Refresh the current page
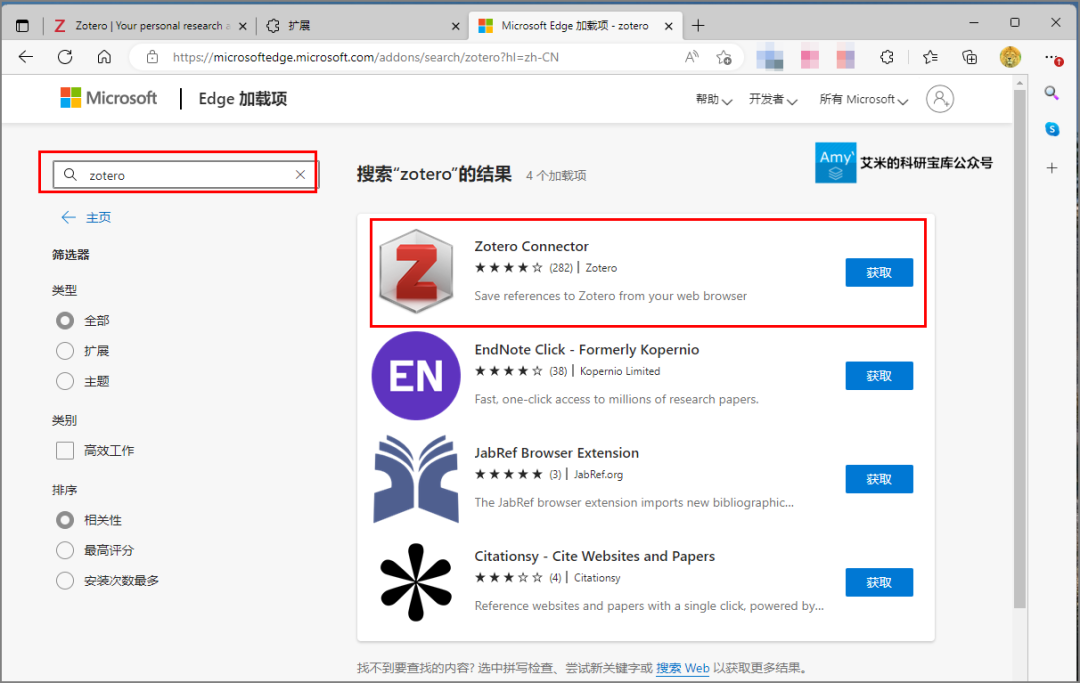Screen dimensions: 1080x683 (65, 57)
